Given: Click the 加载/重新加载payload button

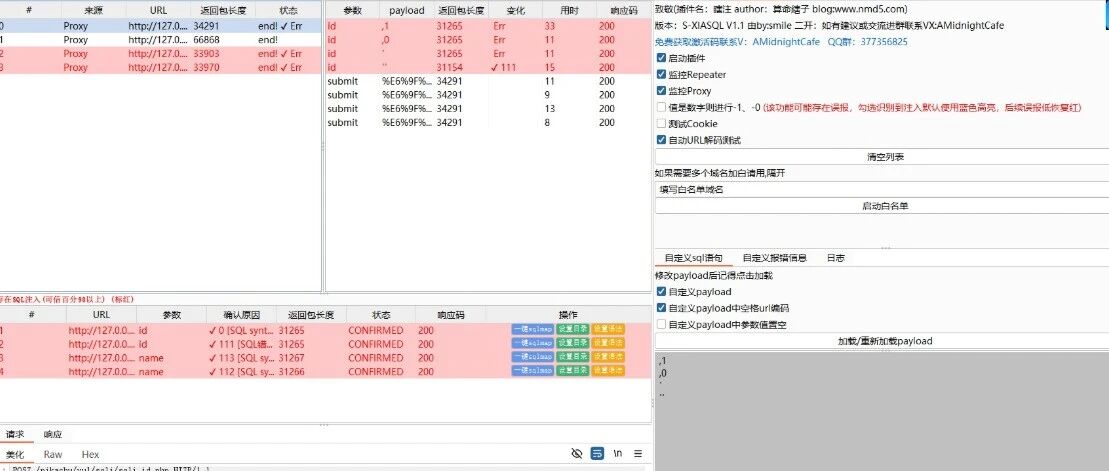Looking at the screenshot, I should click(882, 341).
